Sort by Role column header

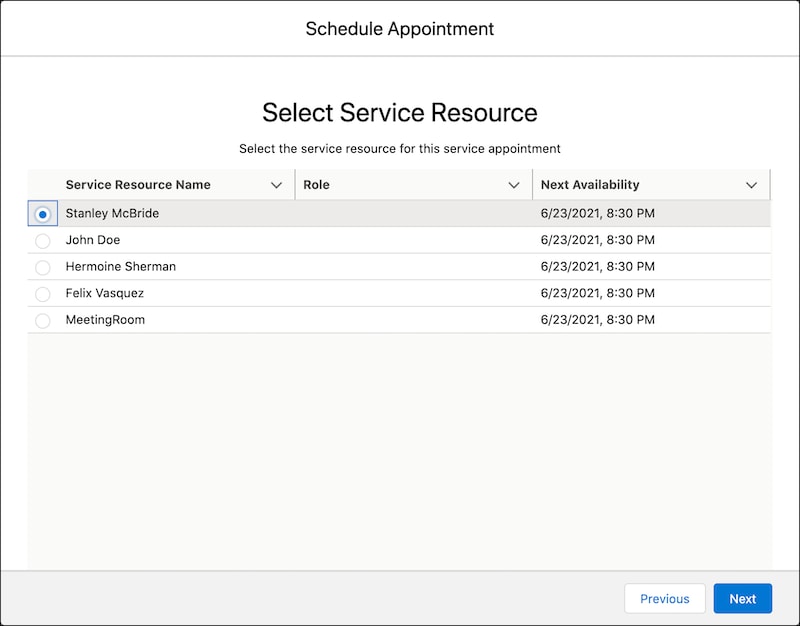(x=316, y=185)
